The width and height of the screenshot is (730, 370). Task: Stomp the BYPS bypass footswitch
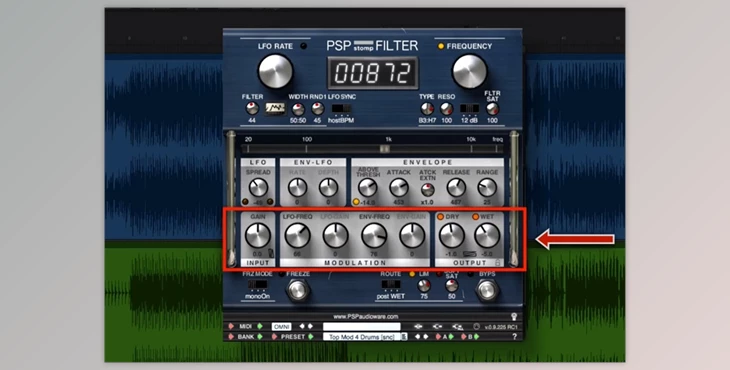coord(487,291)
